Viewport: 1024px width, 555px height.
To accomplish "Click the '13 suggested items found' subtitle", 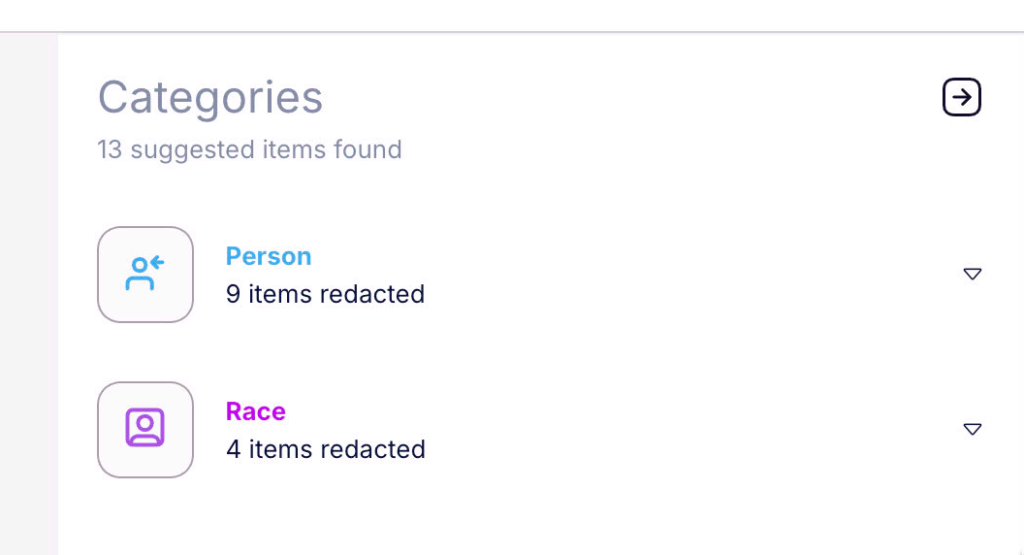I will (x=249, y=150).
